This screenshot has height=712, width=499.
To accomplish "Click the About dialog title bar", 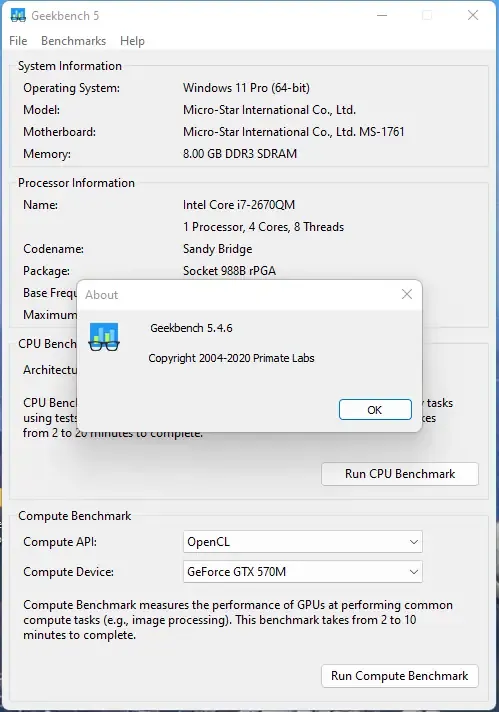I will click(238, 295).
